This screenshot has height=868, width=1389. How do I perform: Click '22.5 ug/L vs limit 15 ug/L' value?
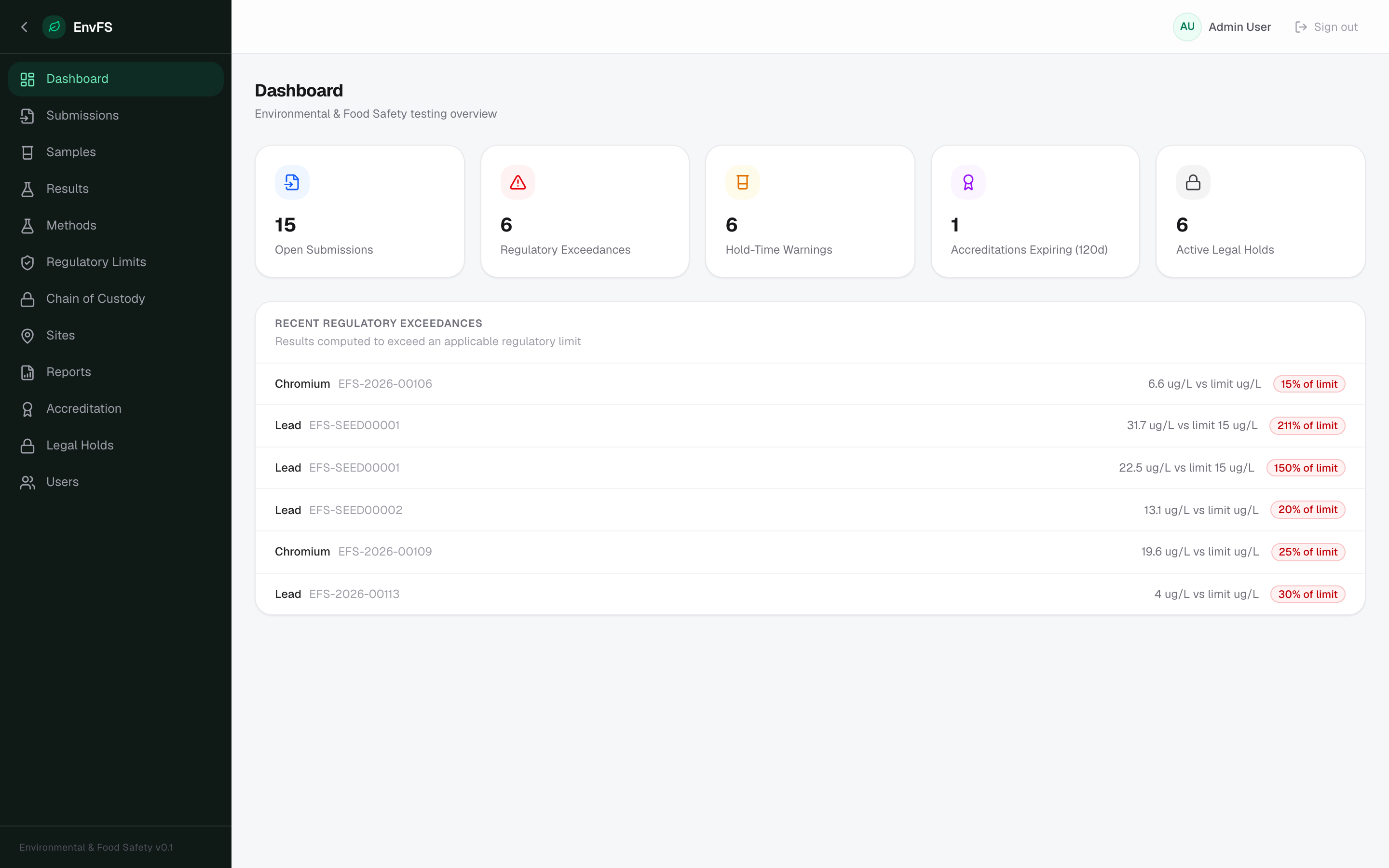[x=1186, y=468]
